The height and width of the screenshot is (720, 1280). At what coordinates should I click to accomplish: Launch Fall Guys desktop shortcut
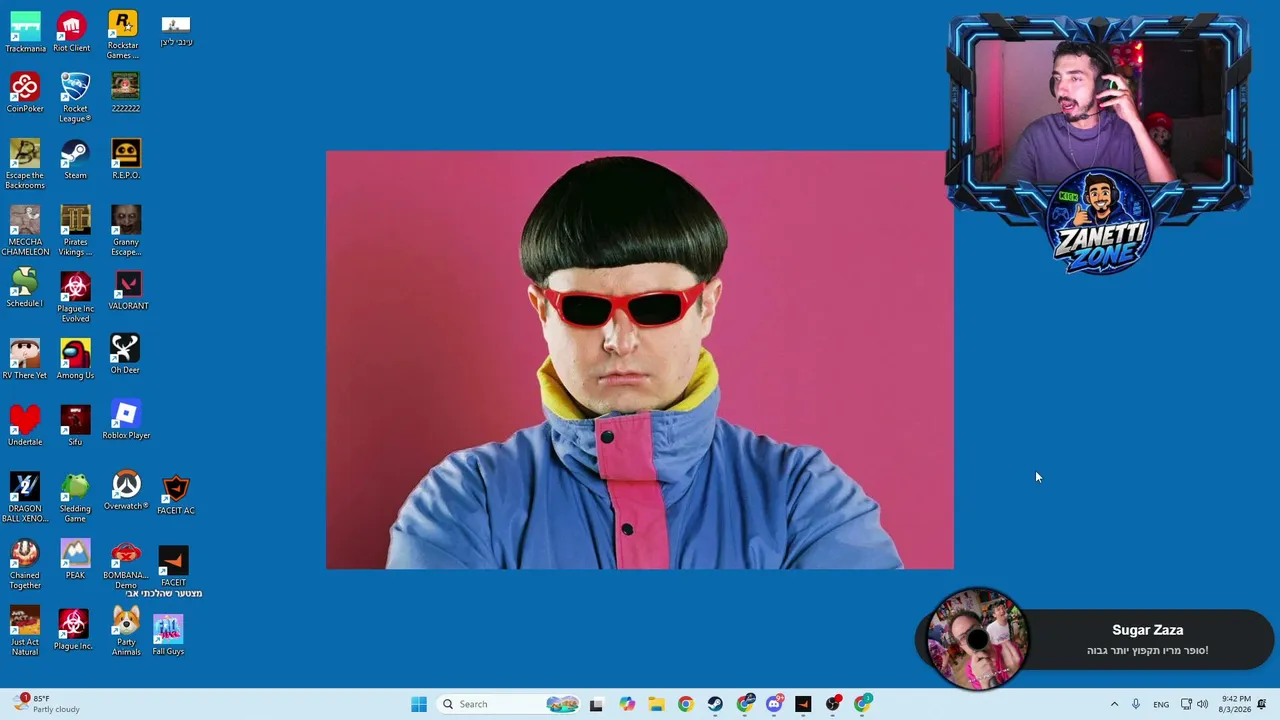pos(168,634)
